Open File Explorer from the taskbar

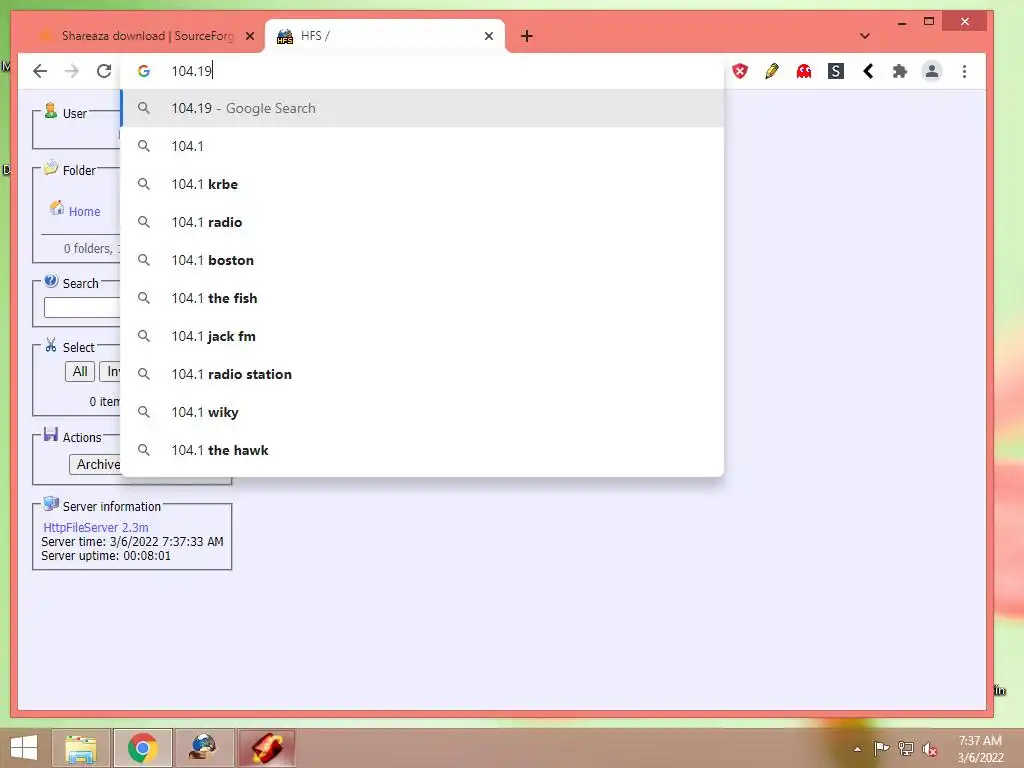point(82,748)
